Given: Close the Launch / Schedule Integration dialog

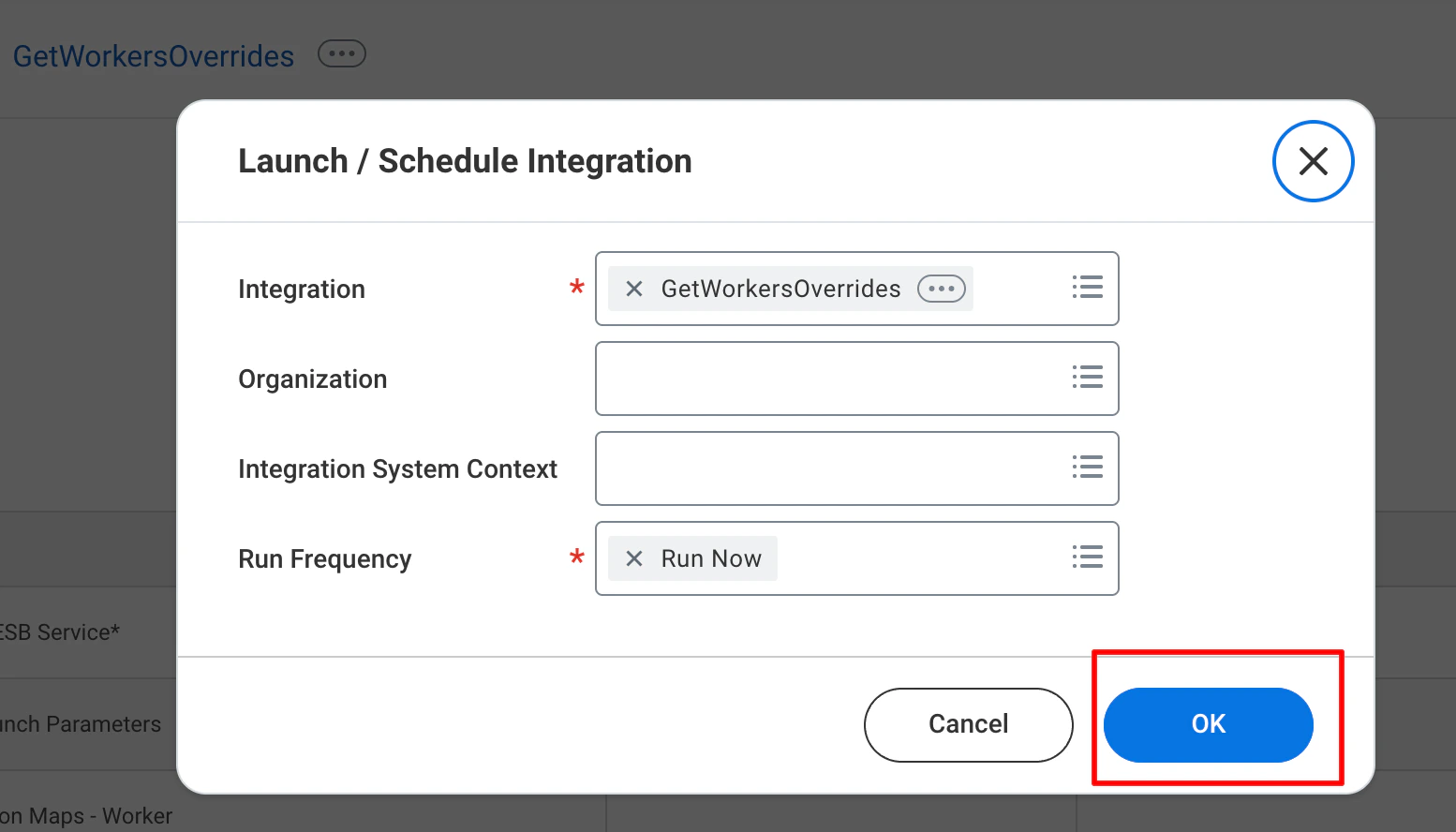Looking at the screenshot, I should coord(1313,161).
